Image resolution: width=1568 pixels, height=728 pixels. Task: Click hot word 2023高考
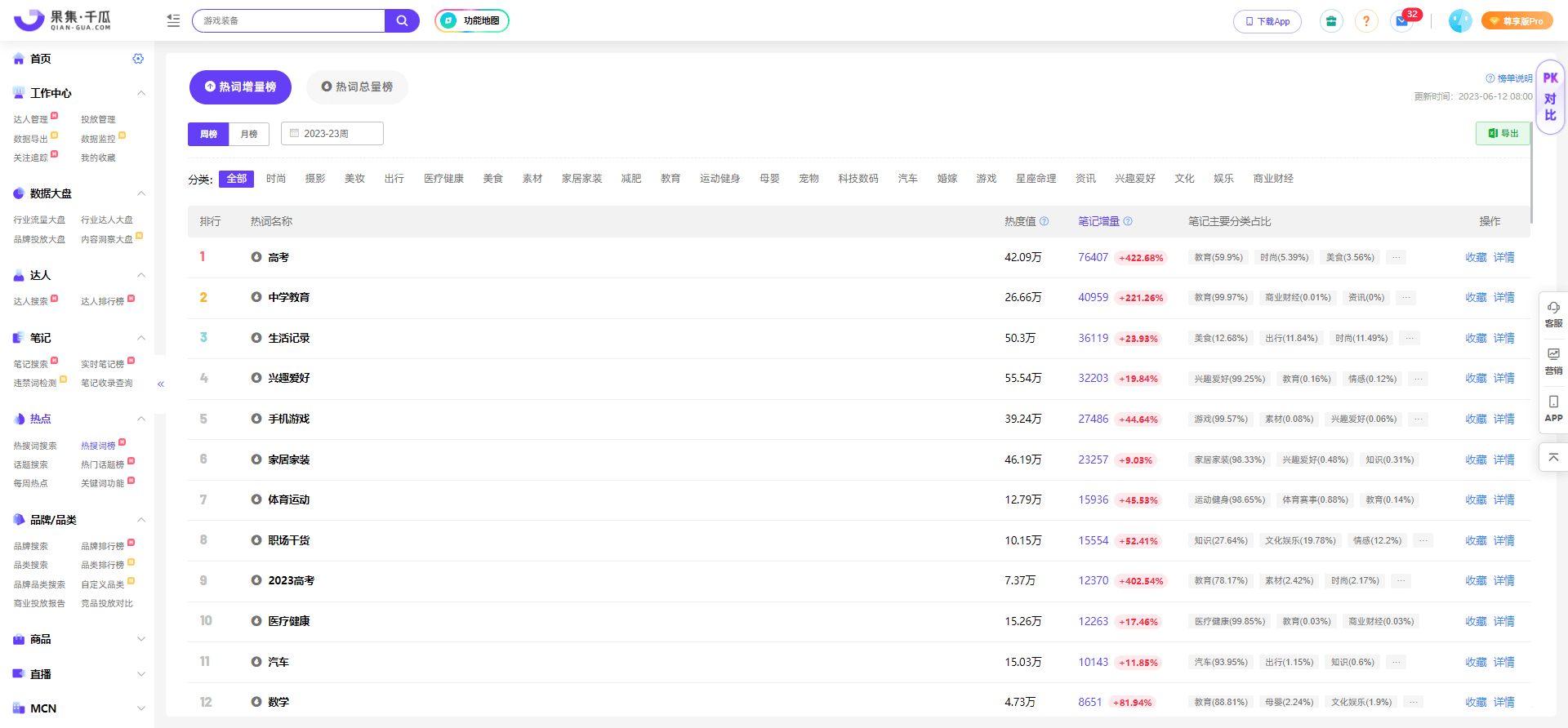[x=292, y=581]
